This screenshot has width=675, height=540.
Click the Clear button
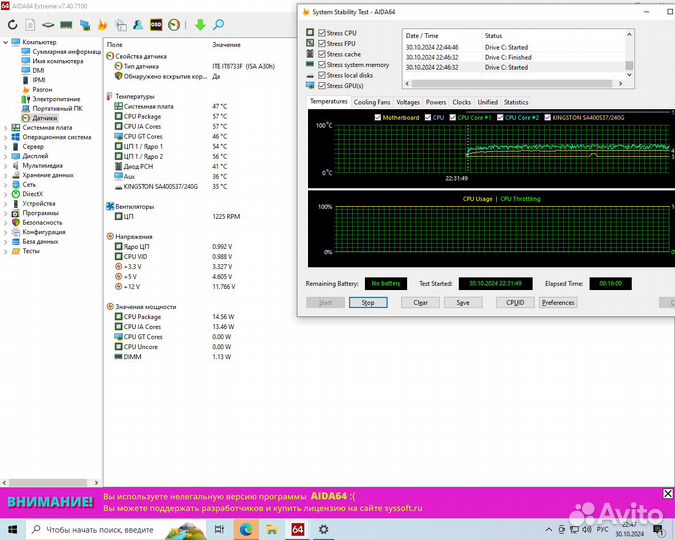tap(420, 302)
